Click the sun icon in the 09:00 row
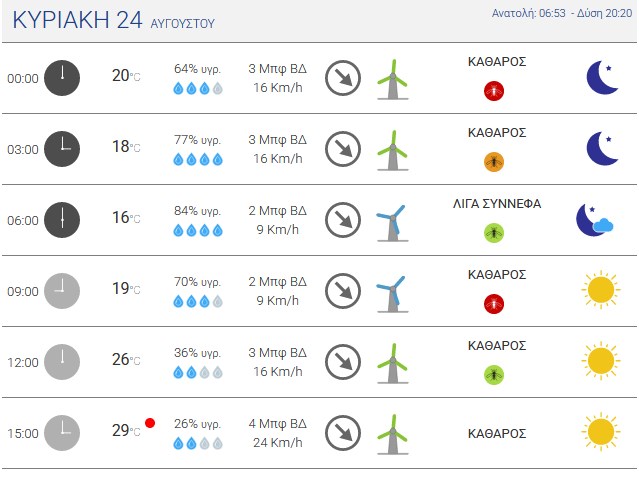 click(x=601, y=290)
